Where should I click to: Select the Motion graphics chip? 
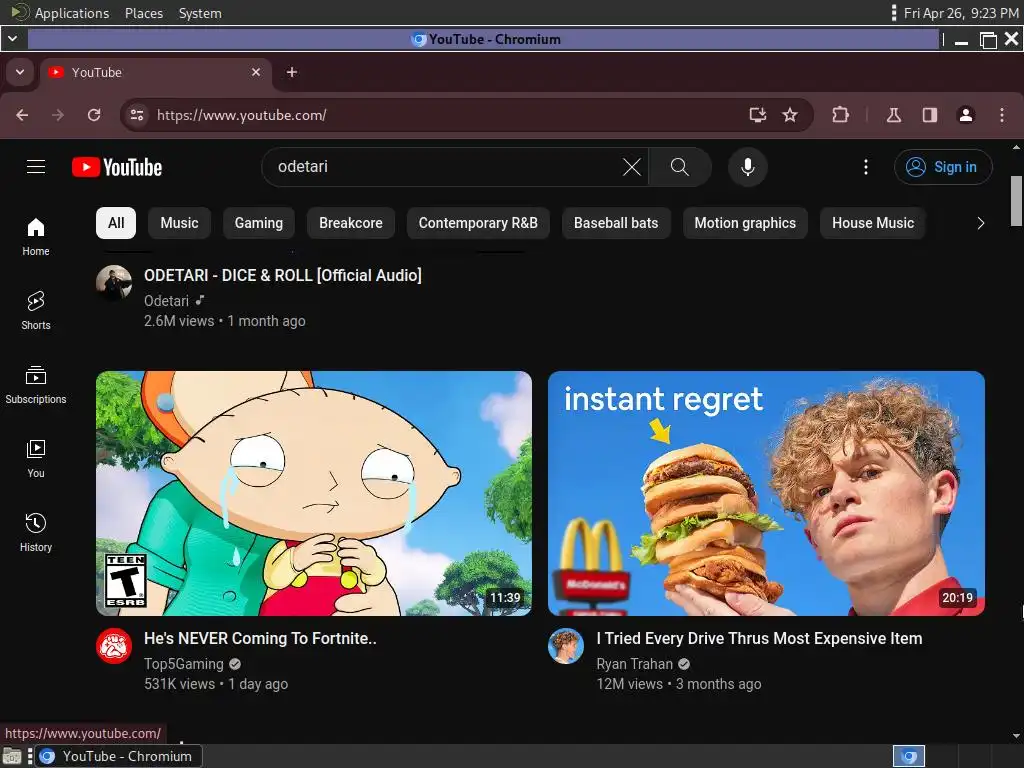(745, 223)
